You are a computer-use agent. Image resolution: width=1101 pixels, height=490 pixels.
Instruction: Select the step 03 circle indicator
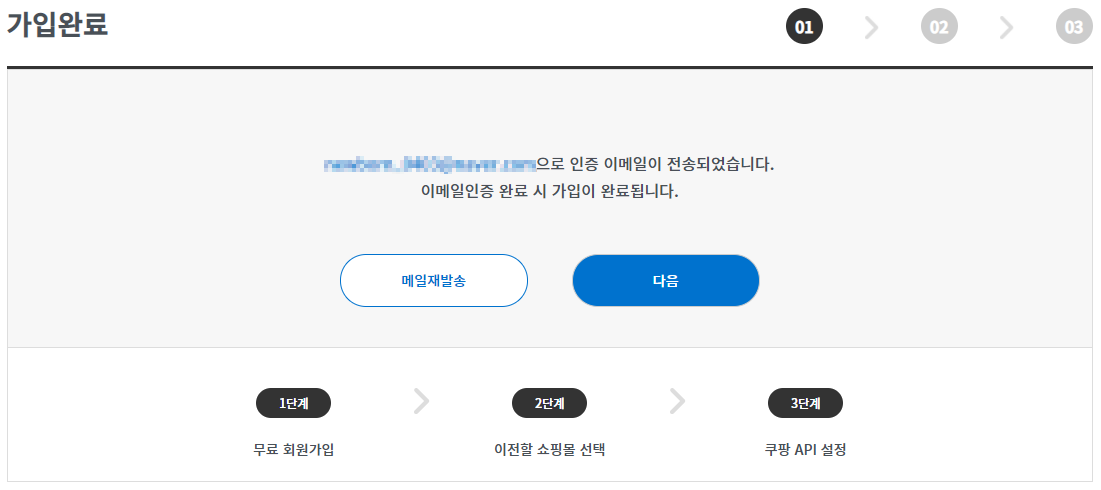pyautogui.click(x=1074, y=27)
